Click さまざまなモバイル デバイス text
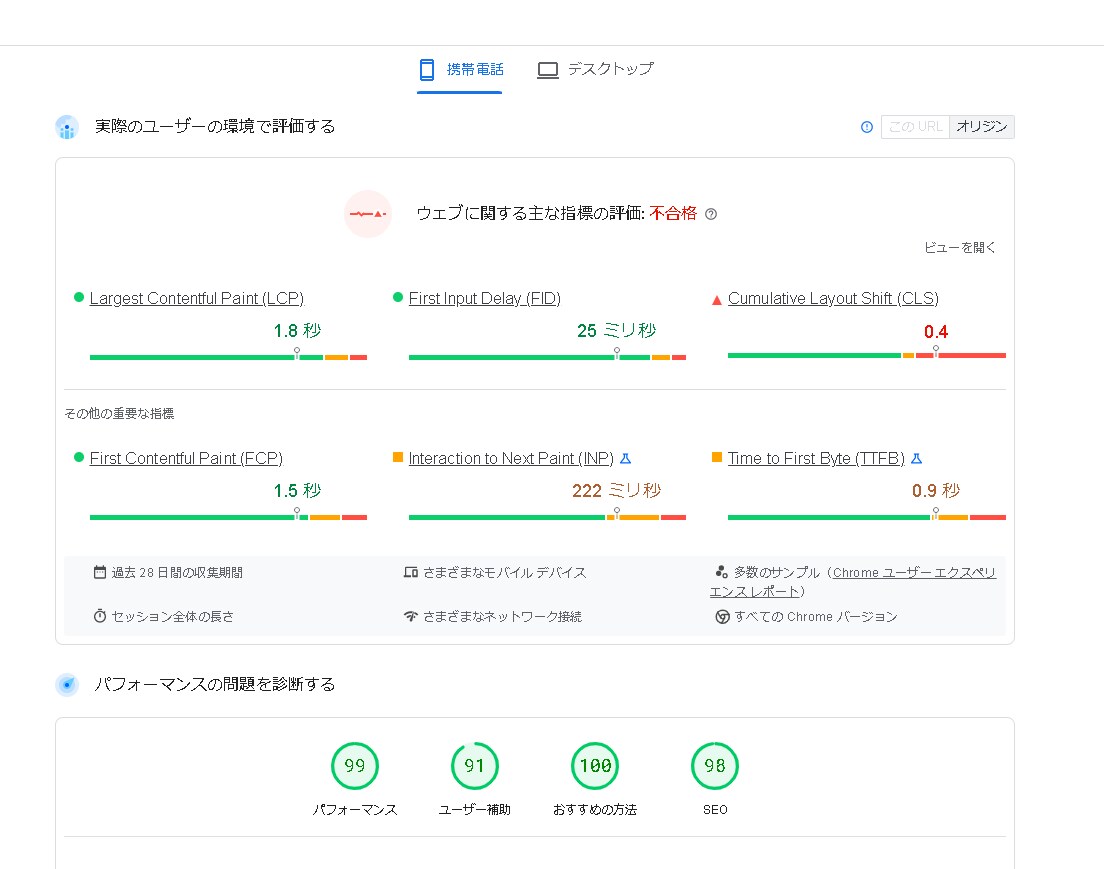1104x869 pixels. tap(504, 573)
